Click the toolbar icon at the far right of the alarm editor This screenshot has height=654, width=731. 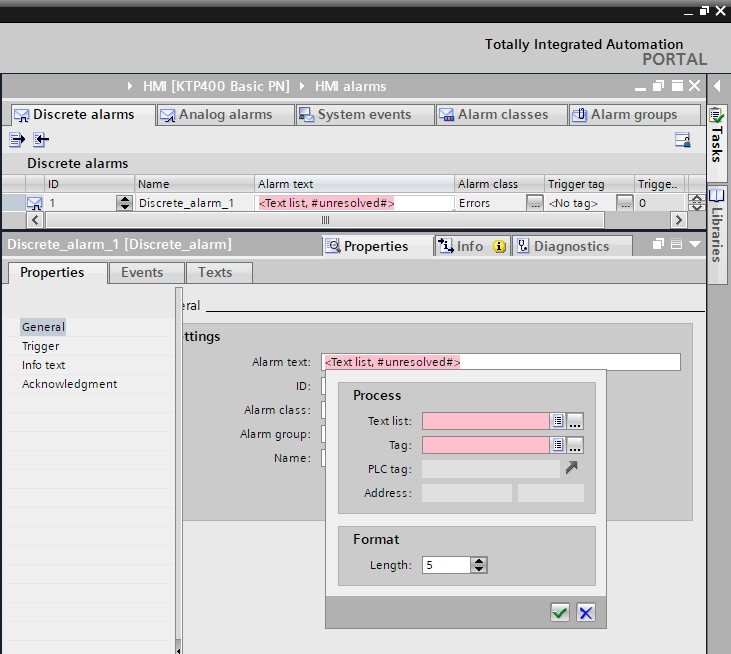(x=682, y=140)
